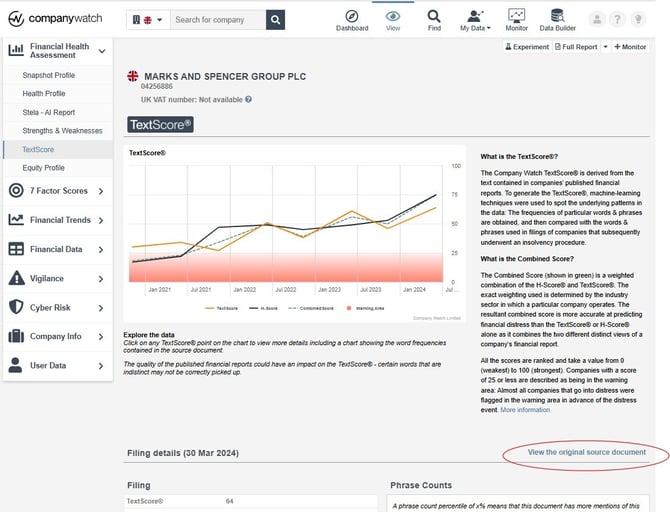The height and width of the screenshot is (512, 670).
Task: Click the User Data person icon
Action: click(x=15, y=365)
